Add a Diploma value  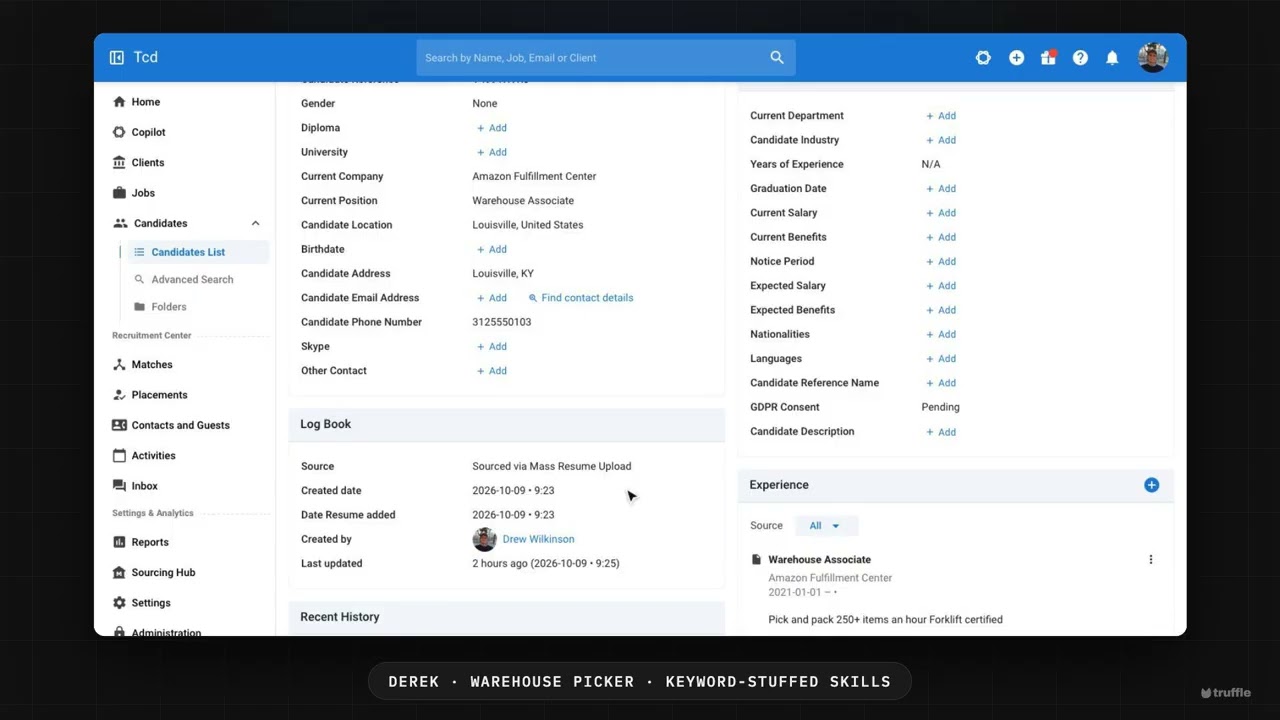point(491,128)
